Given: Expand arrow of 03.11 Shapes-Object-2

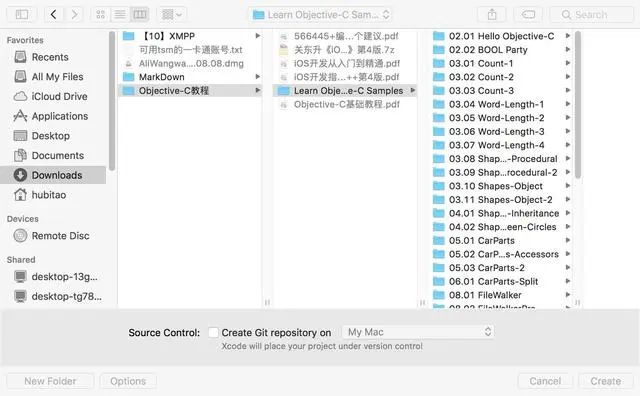Looking at the screenshot, I should pos(568,199).
